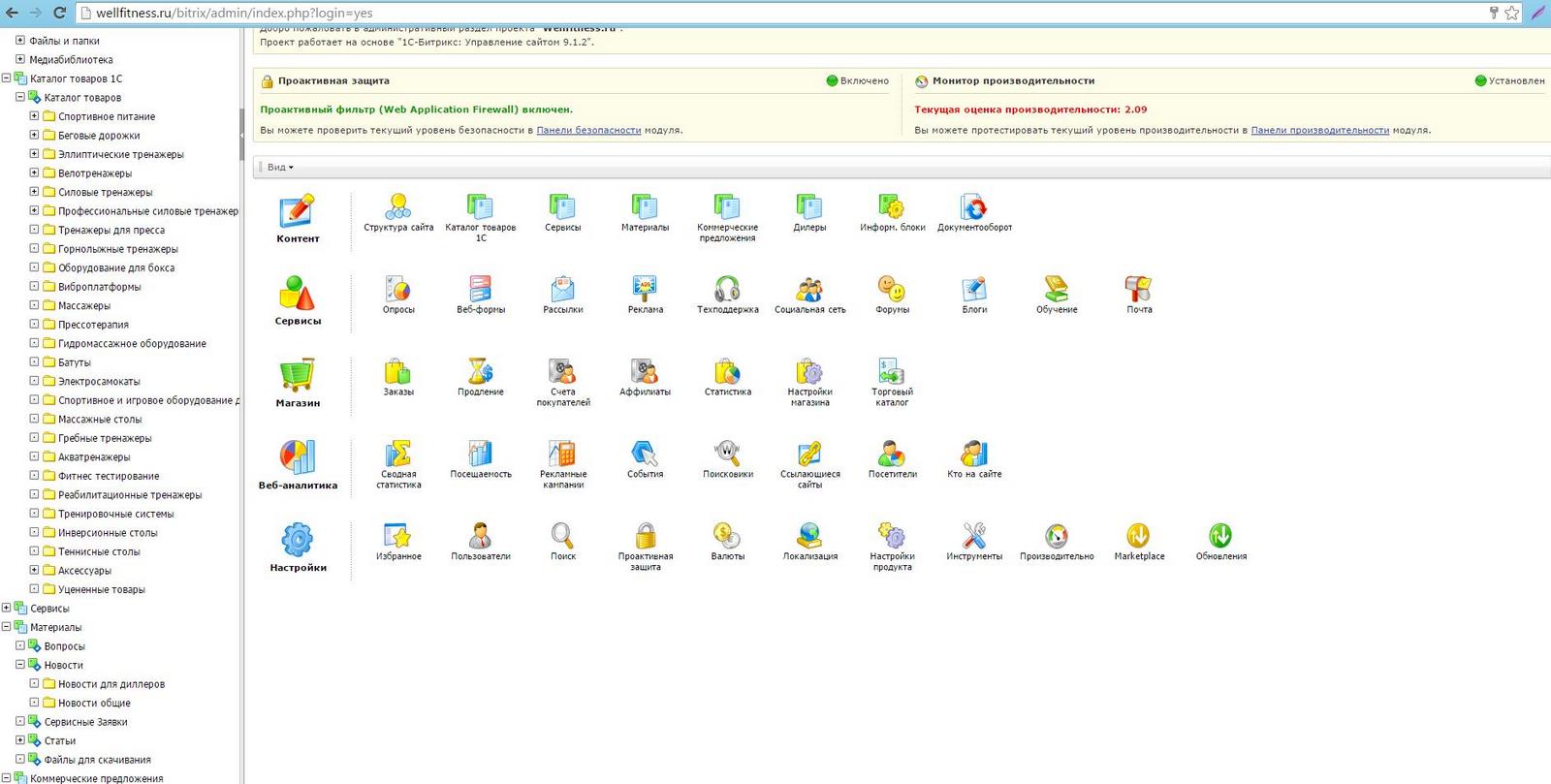The width and height of the screenshot is (1551, 784).
Task: Open the Вид dropdown menu
Action: tap(280, 168)
